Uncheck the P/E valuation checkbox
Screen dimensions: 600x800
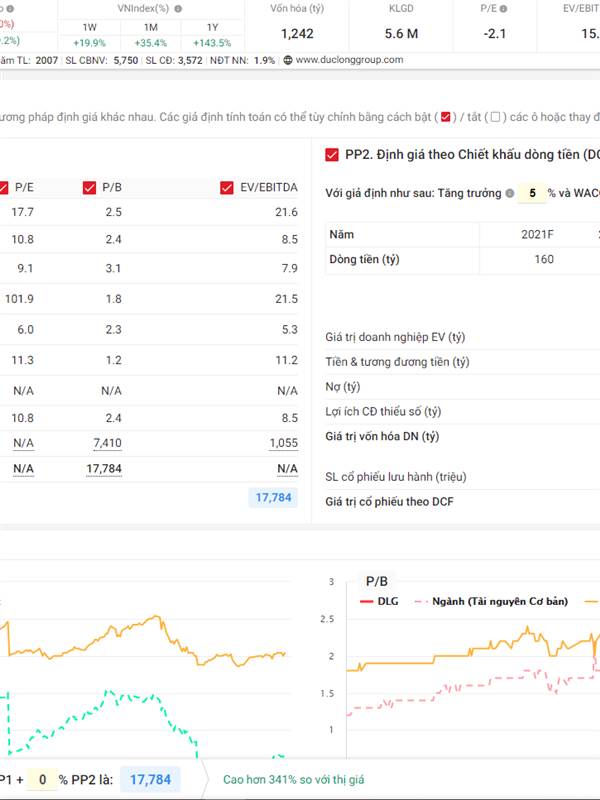pyautogui.click(x=4, y=187)
